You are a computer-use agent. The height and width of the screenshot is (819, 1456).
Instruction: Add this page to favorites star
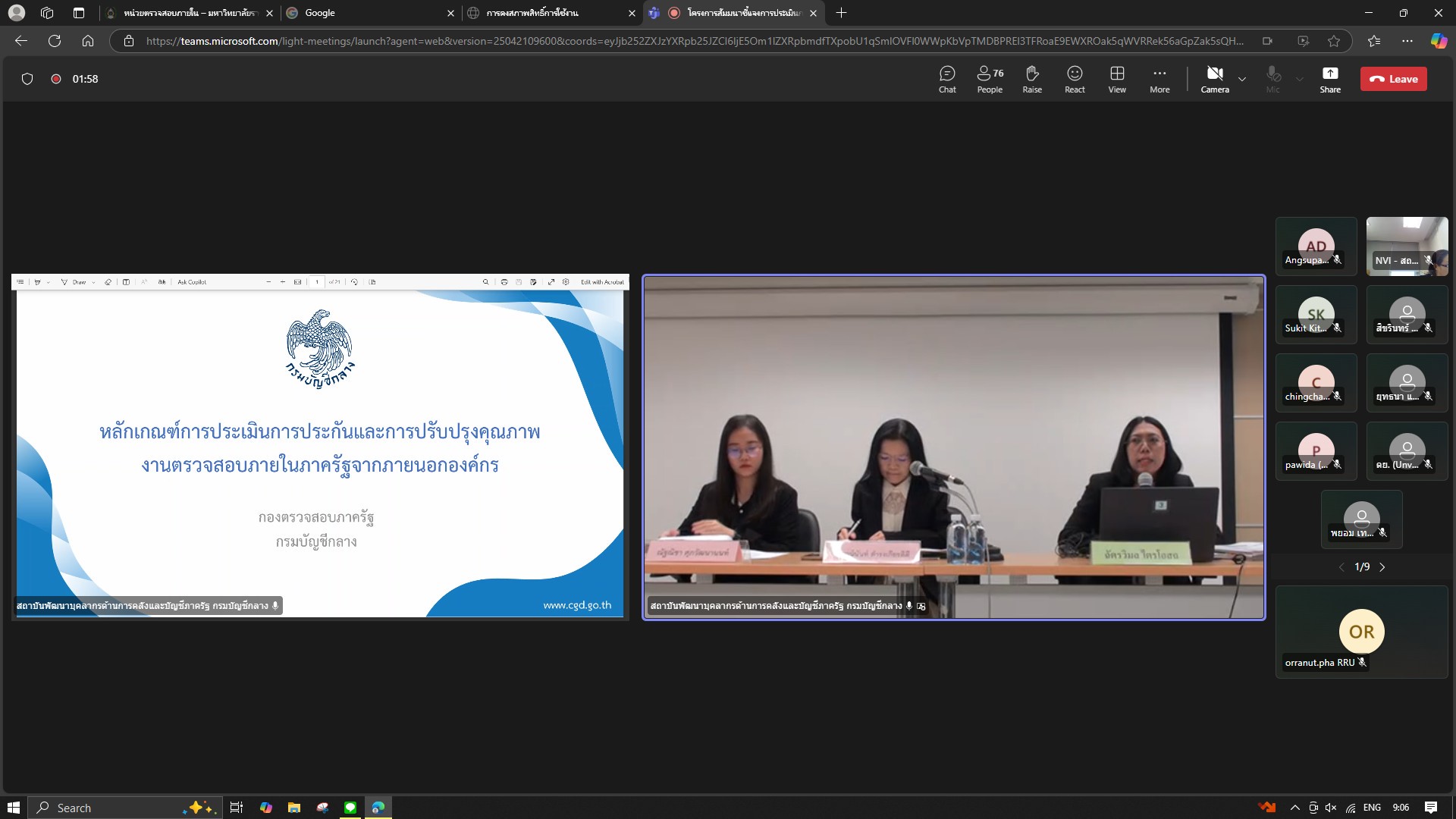1334,41
